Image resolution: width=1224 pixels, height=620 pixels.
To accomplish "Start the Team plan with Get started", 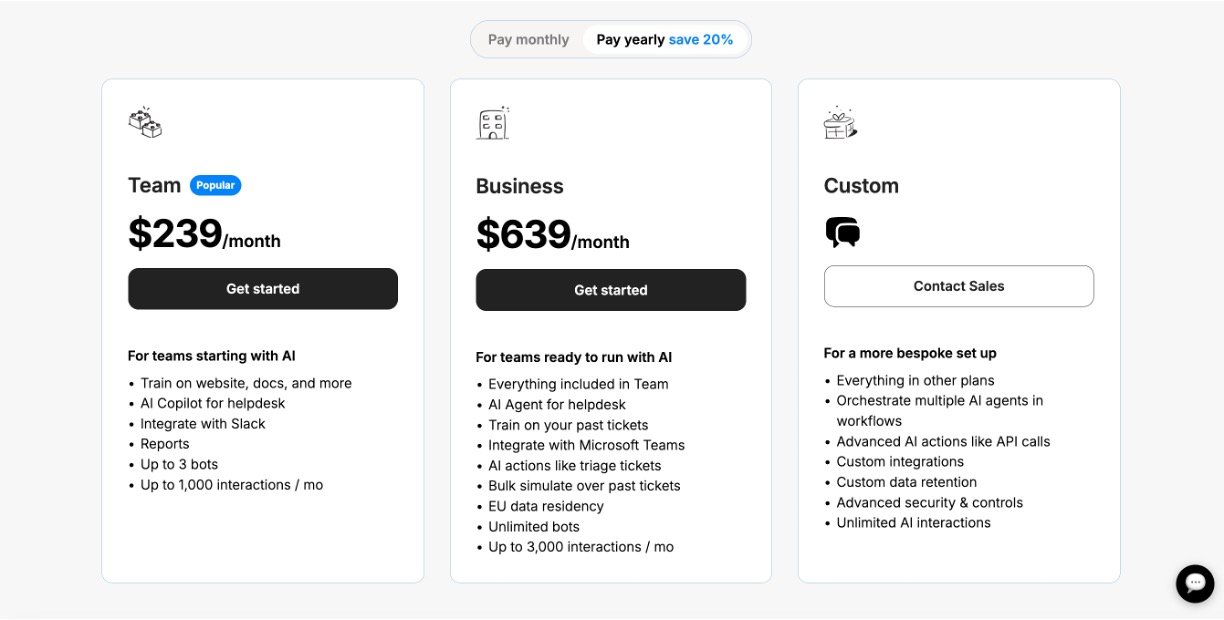I will pos(263,289).
